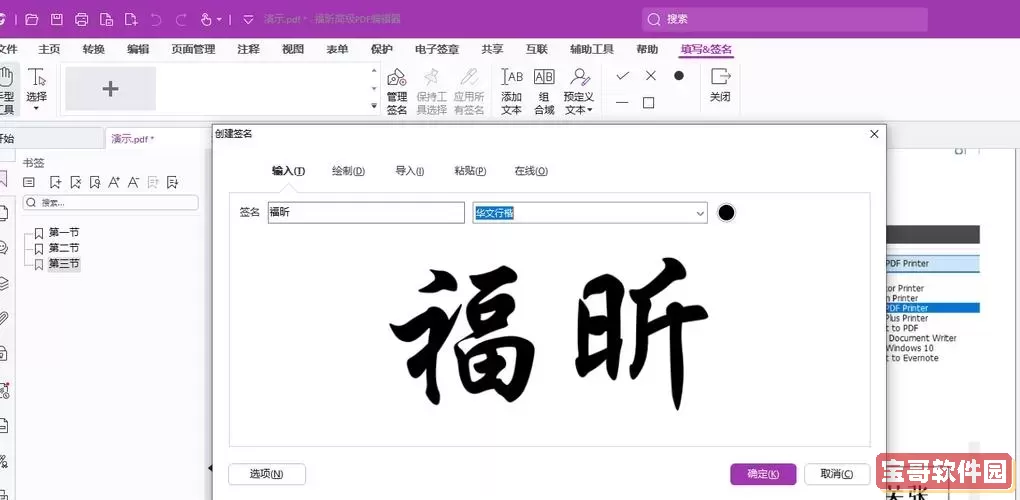Select the 第三节 bookmark
Image resolution: width=1020 pixels, height=500 pixels.
(x=64, y=264)
